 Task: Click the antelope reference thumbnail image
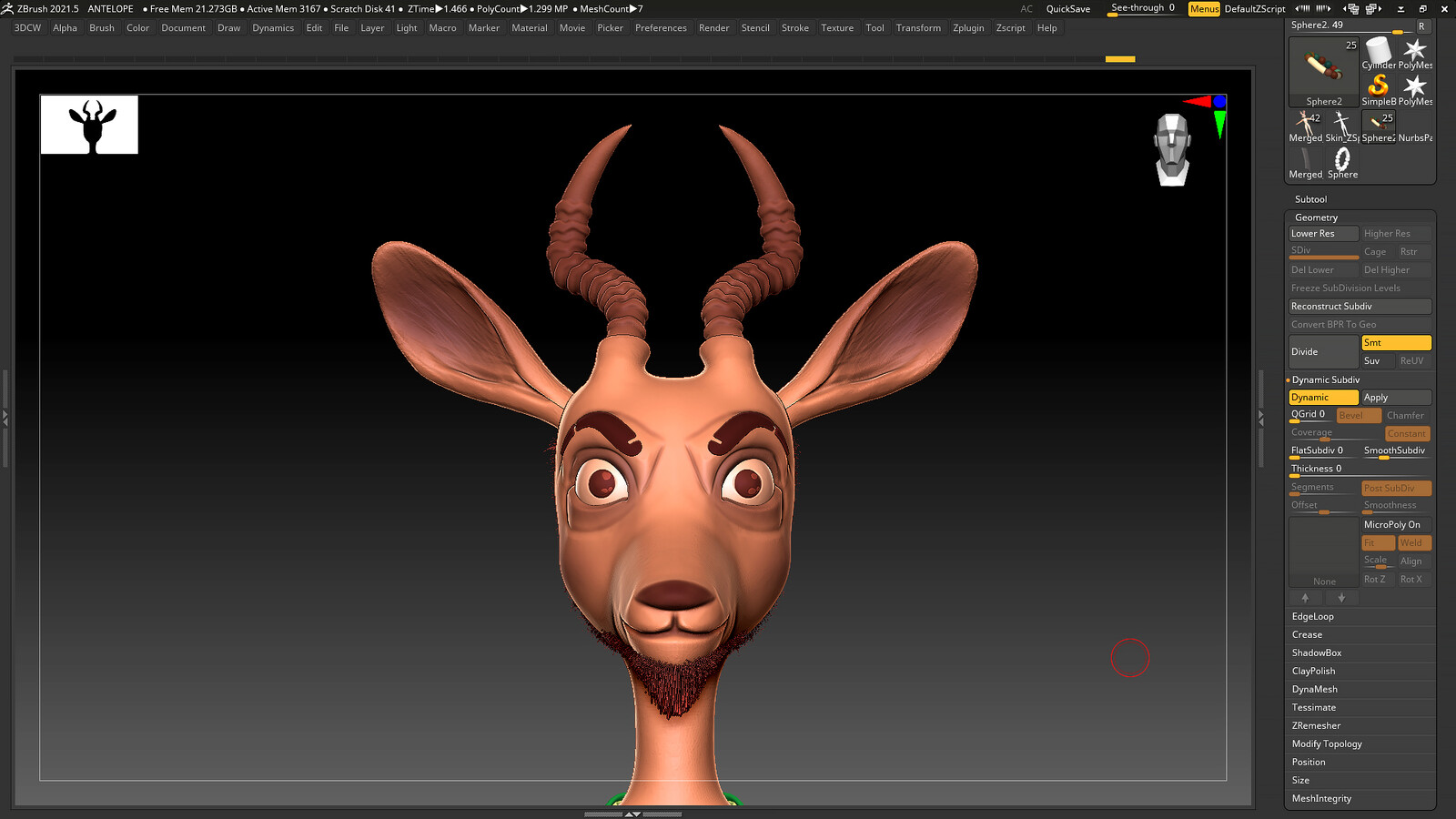pyautogui.click(x=89, y=125)
